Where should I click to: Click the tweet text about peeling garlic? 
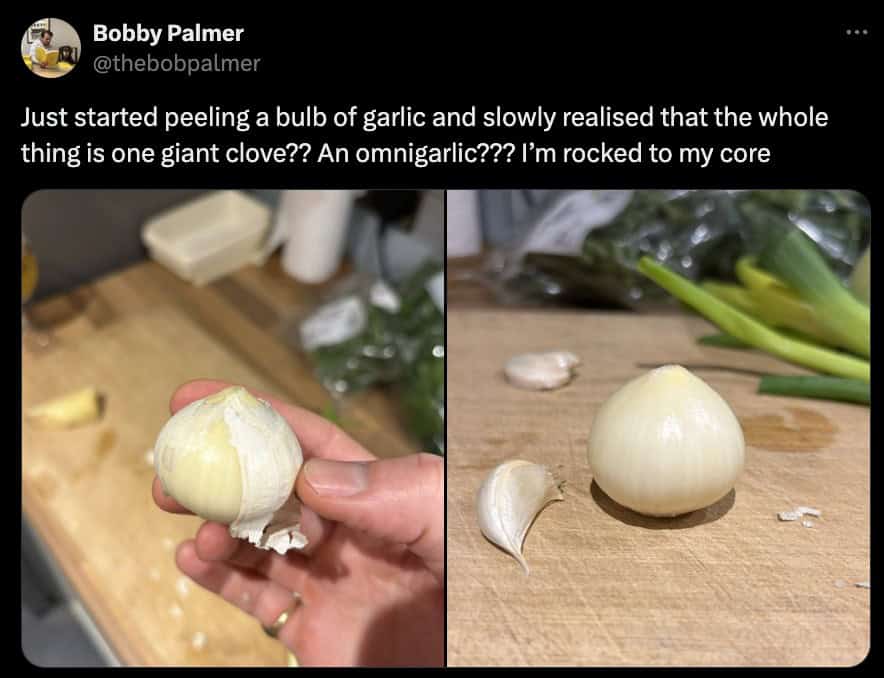coord(425,135)
